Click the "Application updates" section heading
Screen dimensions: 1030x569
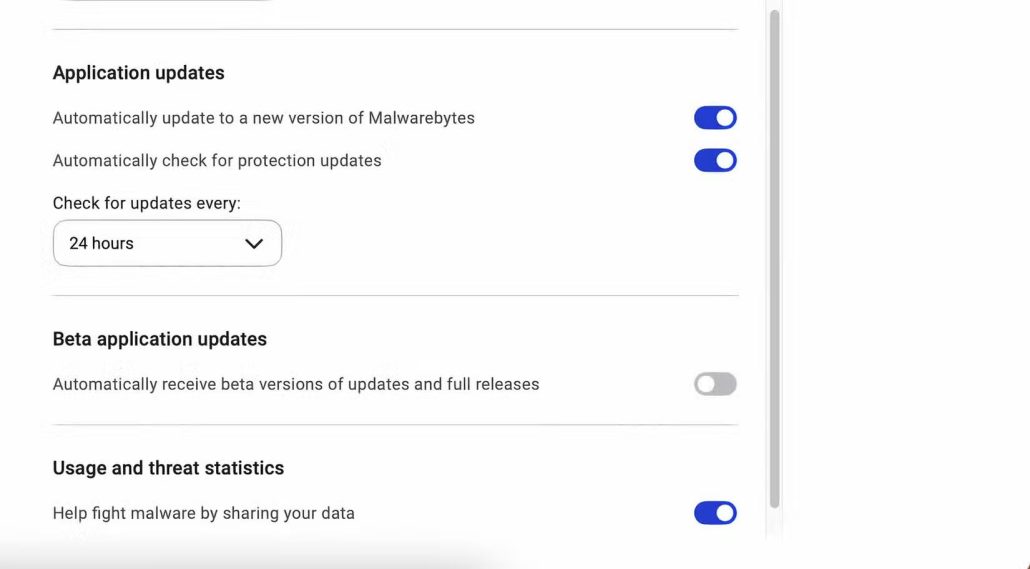[x=138, y=73]
